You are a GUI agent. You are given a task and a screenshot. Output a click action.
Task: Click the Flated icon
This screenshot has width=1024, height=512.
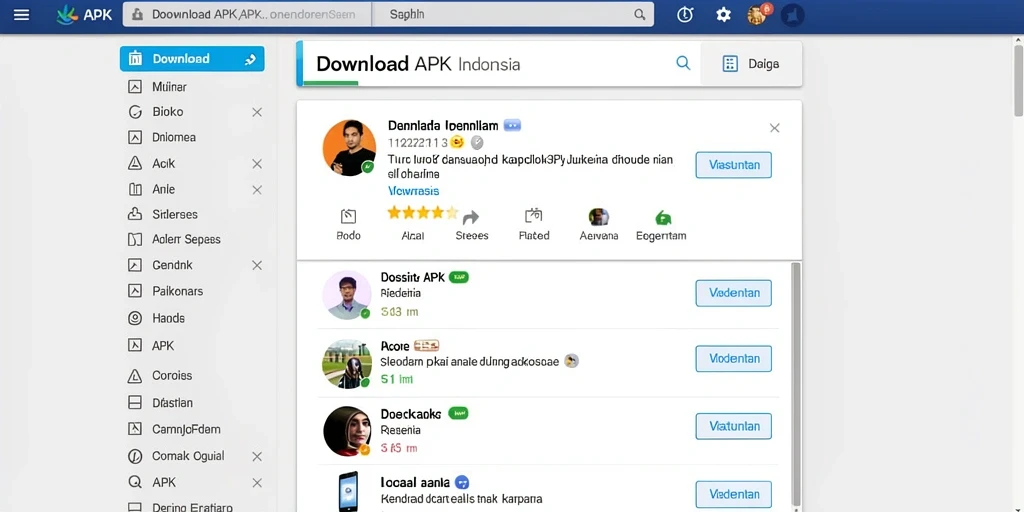tap(534, 216)
